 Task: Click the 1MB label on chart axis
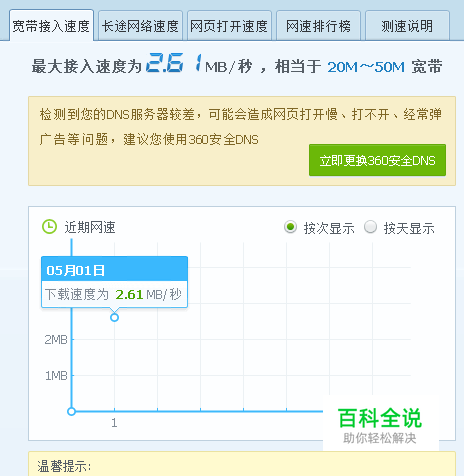[56, 376]
